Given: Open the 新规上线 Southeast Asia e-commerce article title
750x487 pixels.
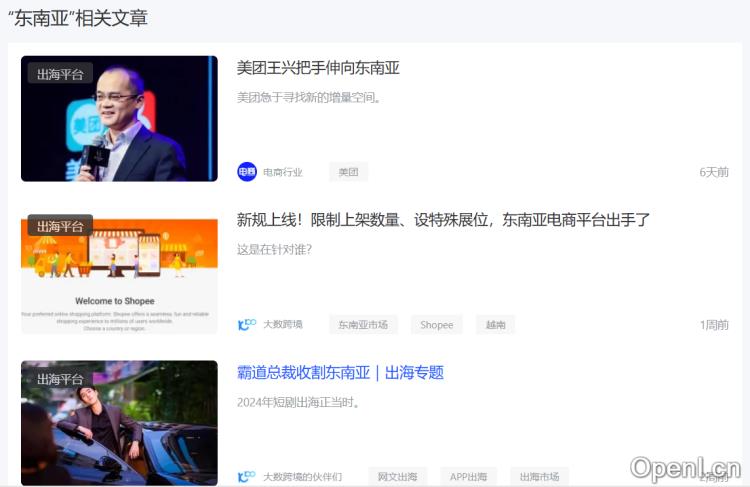Looking at the screenshot, I should (x=443, y=220).
